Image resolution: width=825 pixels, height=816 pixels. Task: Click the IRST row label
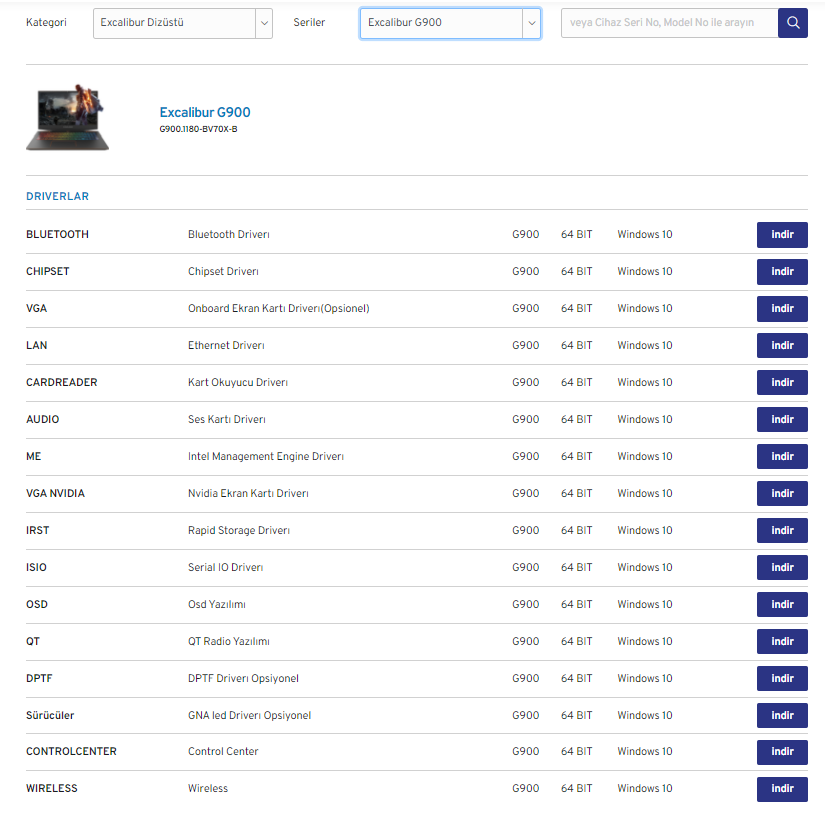[x=37, y=530]
